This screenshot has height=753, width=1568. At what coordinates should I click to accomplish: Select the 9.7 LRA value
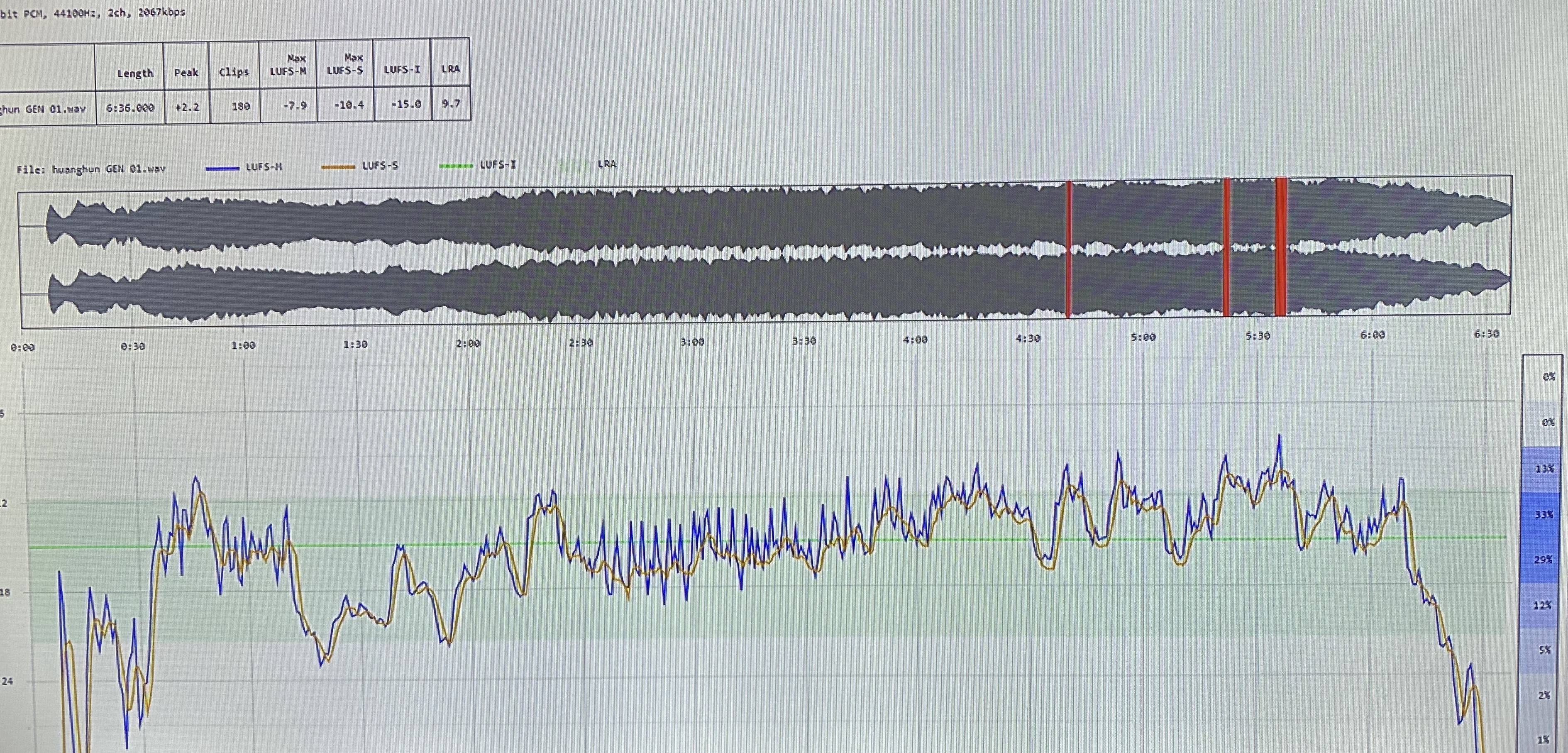pyautogui.click(x=450, y=104)
